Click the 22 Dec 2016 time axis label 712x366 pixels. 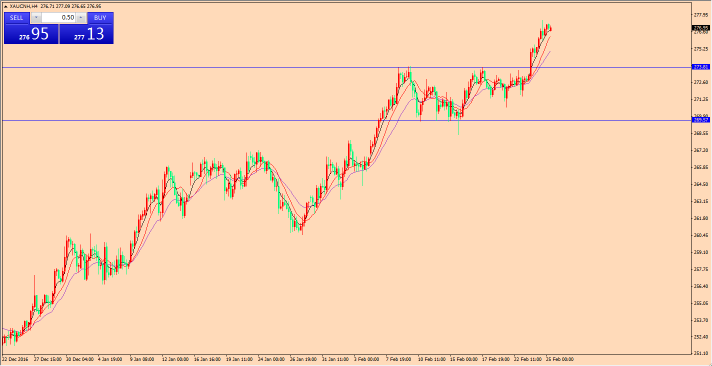pyautogui.click(x=14, y=359)
